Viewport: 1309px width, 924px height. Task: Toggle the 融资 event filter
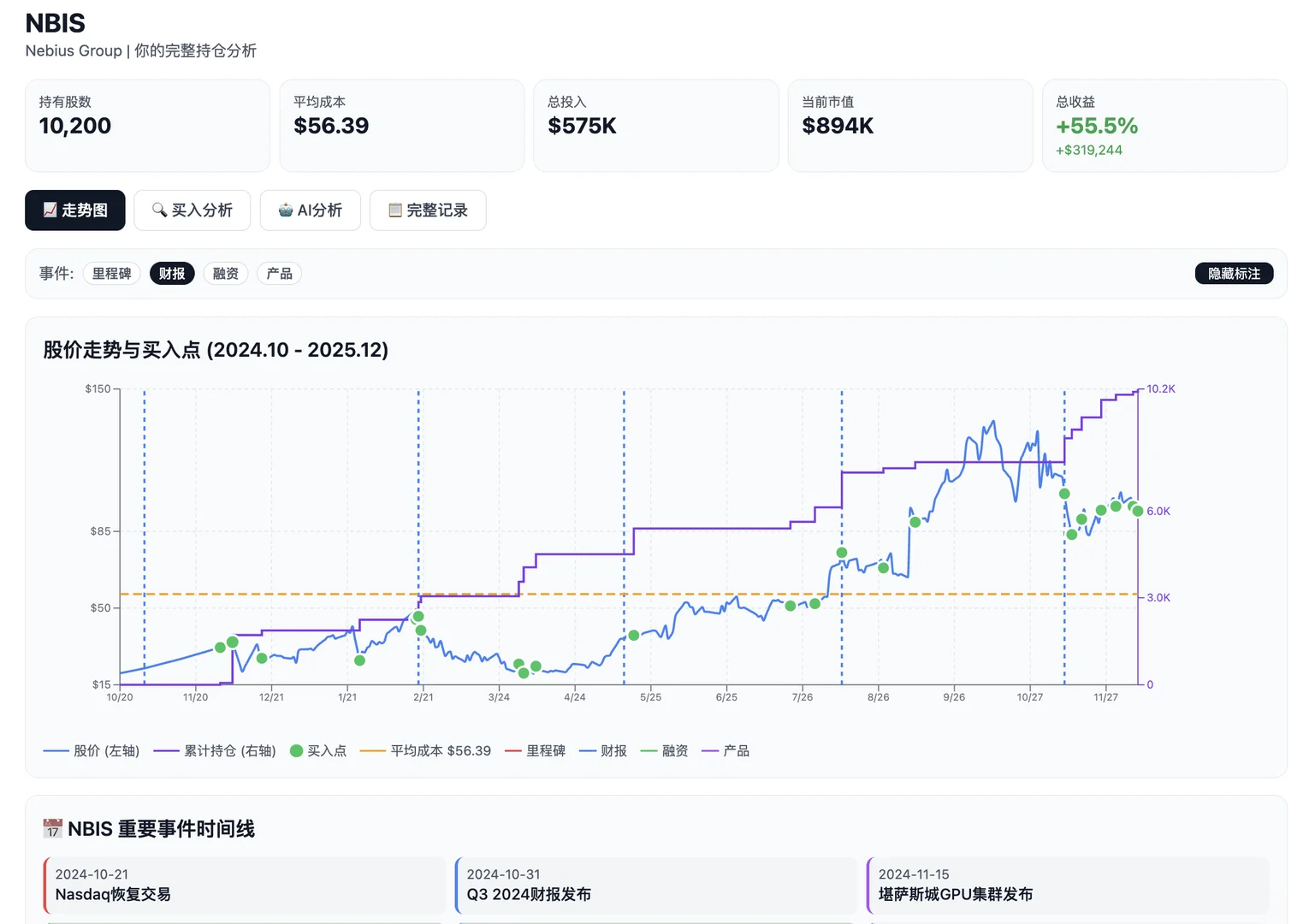tap(226, 274)
